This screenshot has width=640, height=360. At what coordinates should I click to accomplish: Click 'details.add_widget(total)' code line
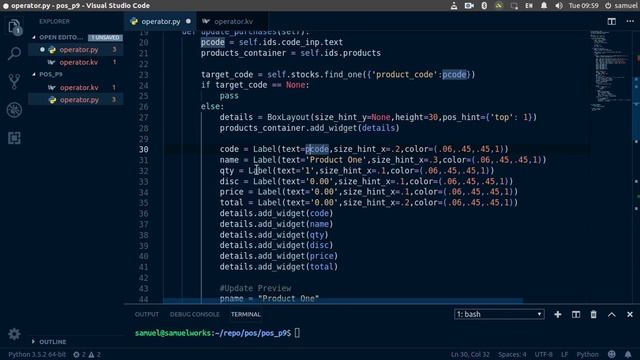[278, 267]
